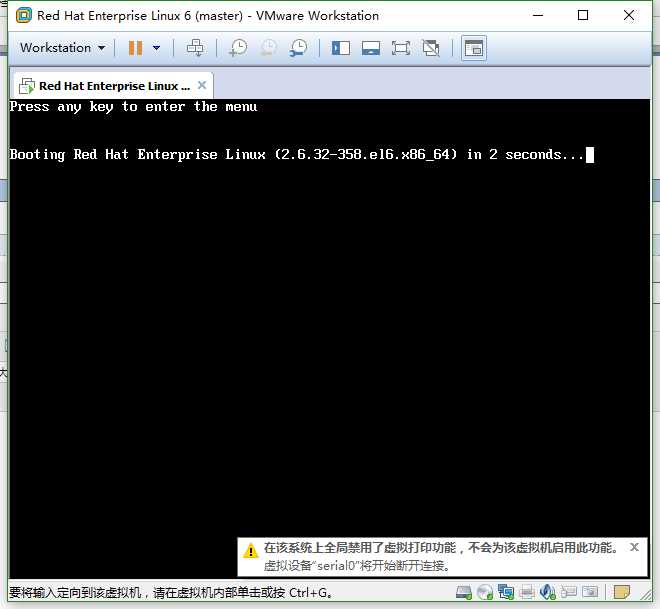Expand the power options dropdown arrow
This screenshot has width=660, height=609.
pos(157,48)
